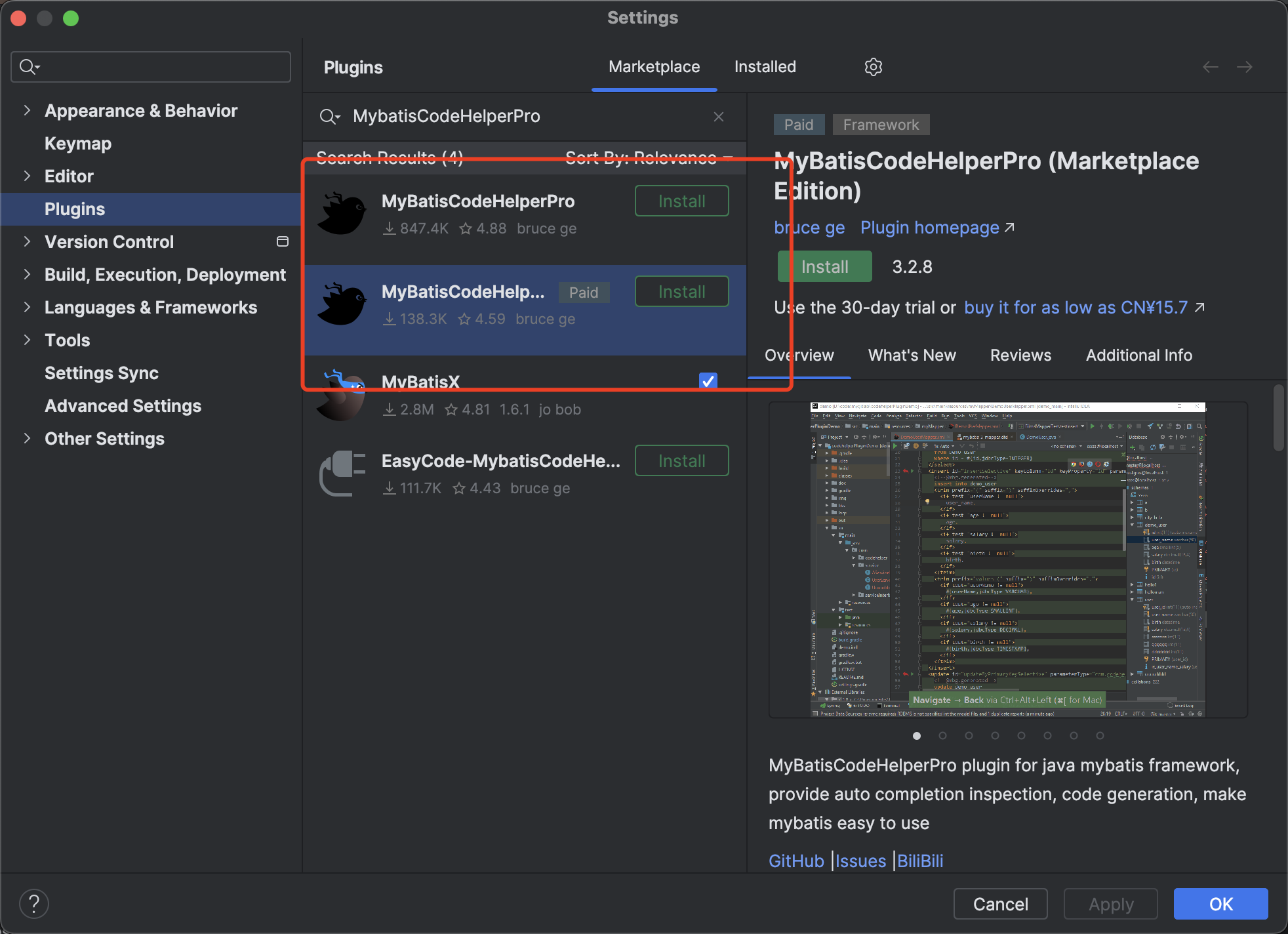Select the MyBatisCodeHelperPro bird icon
Image resolution: width=1288 pixels, height=934 pixels.
[x=342, y=214]
